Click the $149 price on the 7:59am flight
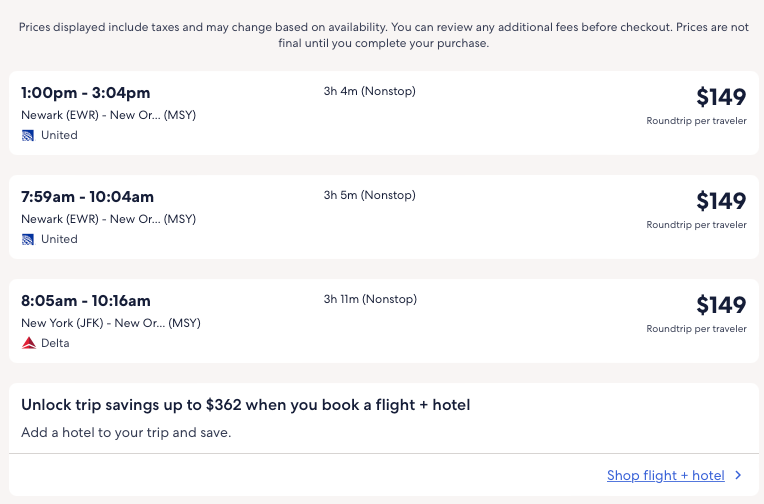This screenshot has width=764, height=504. click(721, 201)
